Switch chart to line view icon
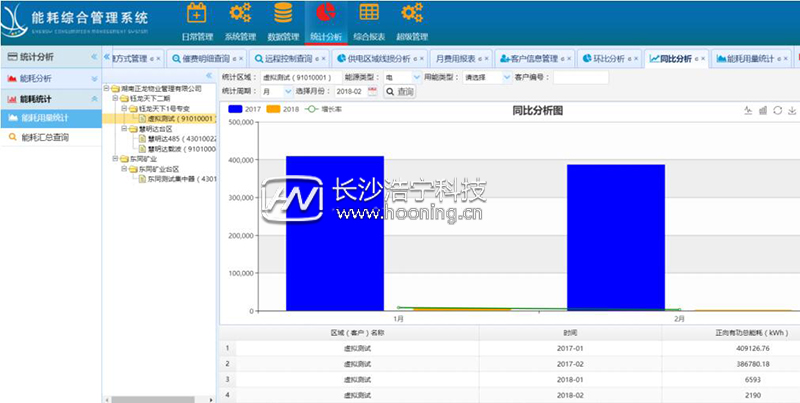Viewport: 800px width, 403px height. 746,111
